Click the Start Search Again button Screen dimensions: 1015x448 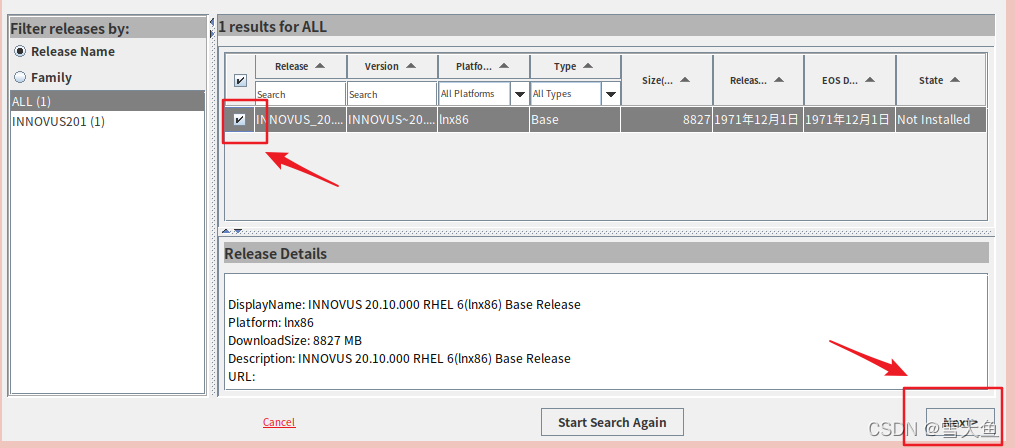[x=612, y=423]
